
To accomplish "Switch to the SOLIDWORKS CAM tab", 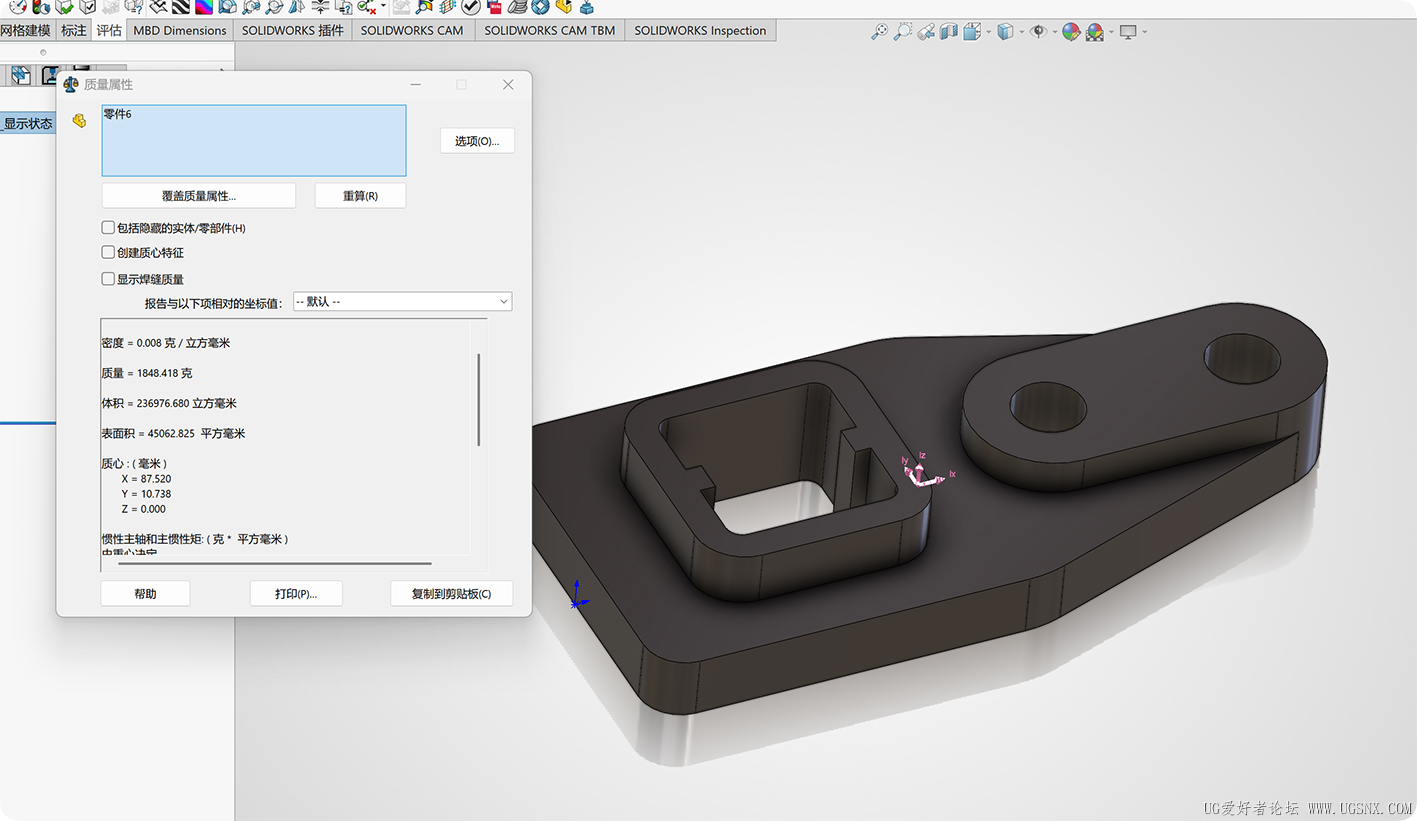I will [412, 31].
